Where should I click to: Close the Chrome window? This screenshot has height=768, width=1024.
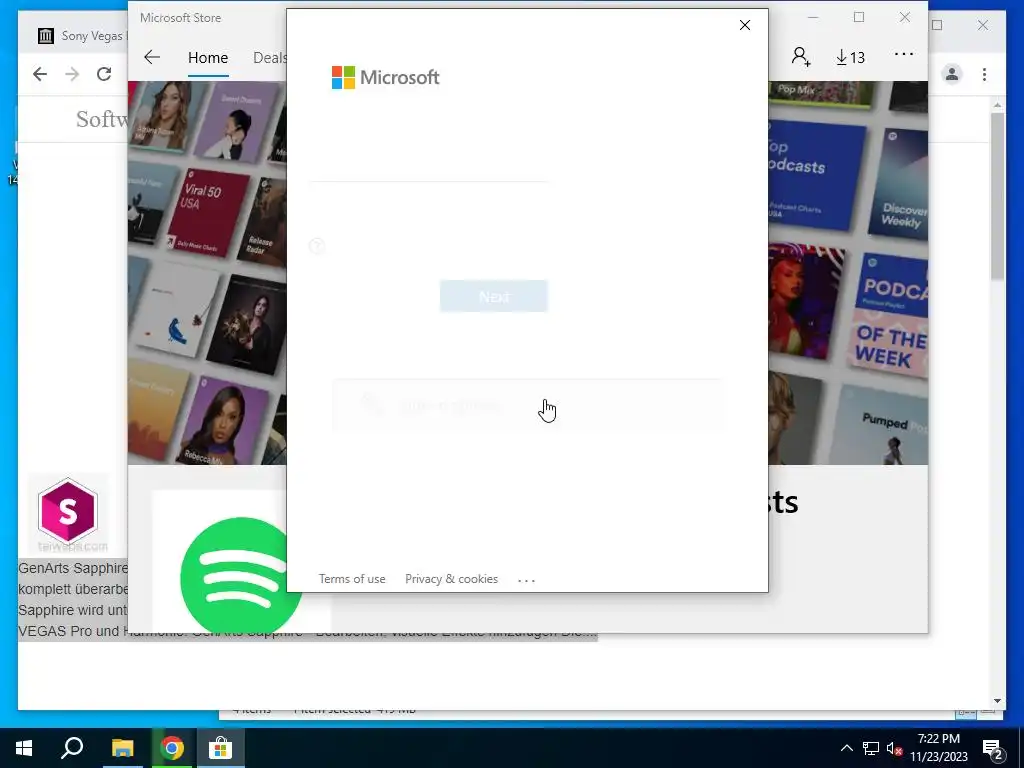coord(983,25)
